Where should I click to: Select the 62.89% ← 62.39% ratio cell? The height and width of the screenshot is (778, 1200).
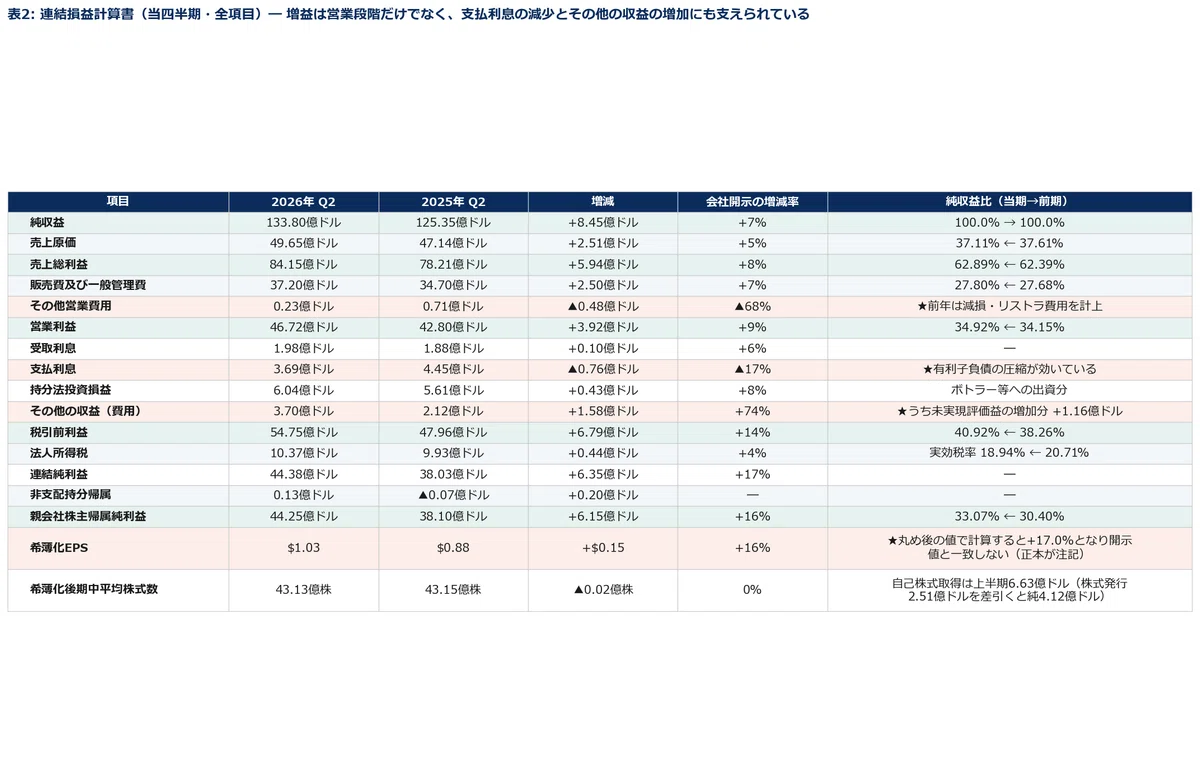point(1010,264)
